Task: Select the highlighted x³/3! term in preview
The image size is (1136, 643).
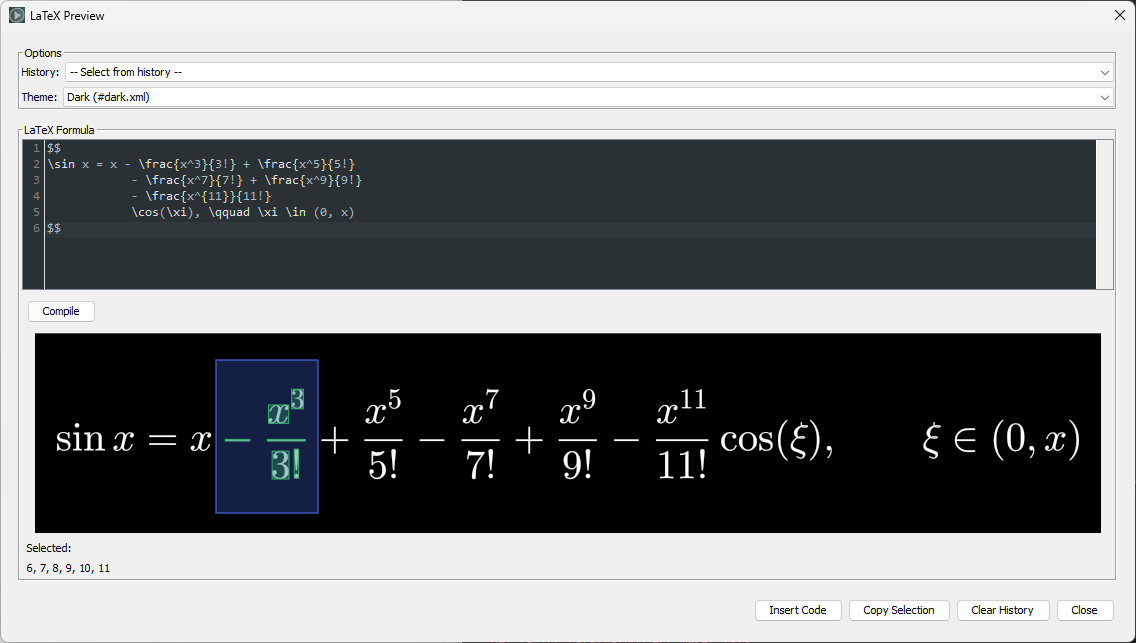Action: click(285, 437)
